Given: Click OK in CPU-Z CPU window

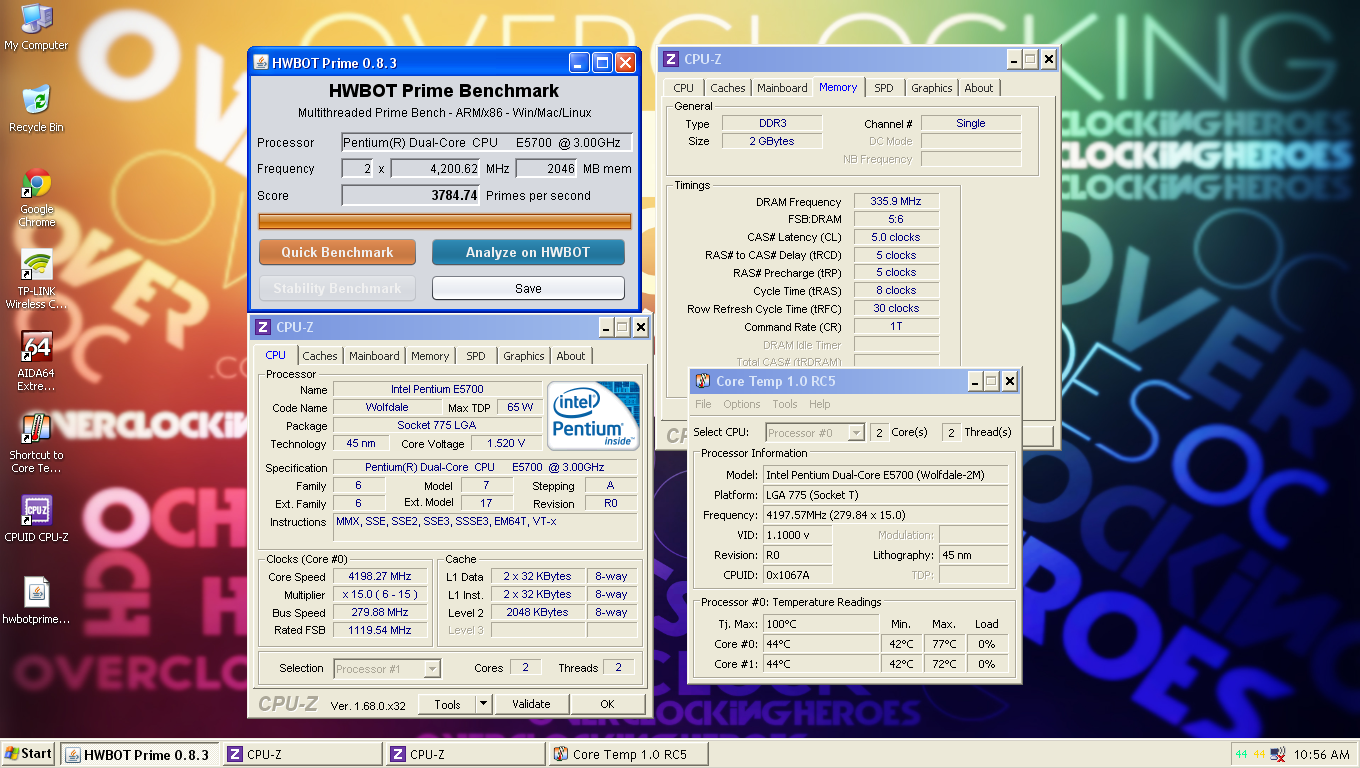Looking at the screenshot, I should (607, 704).
